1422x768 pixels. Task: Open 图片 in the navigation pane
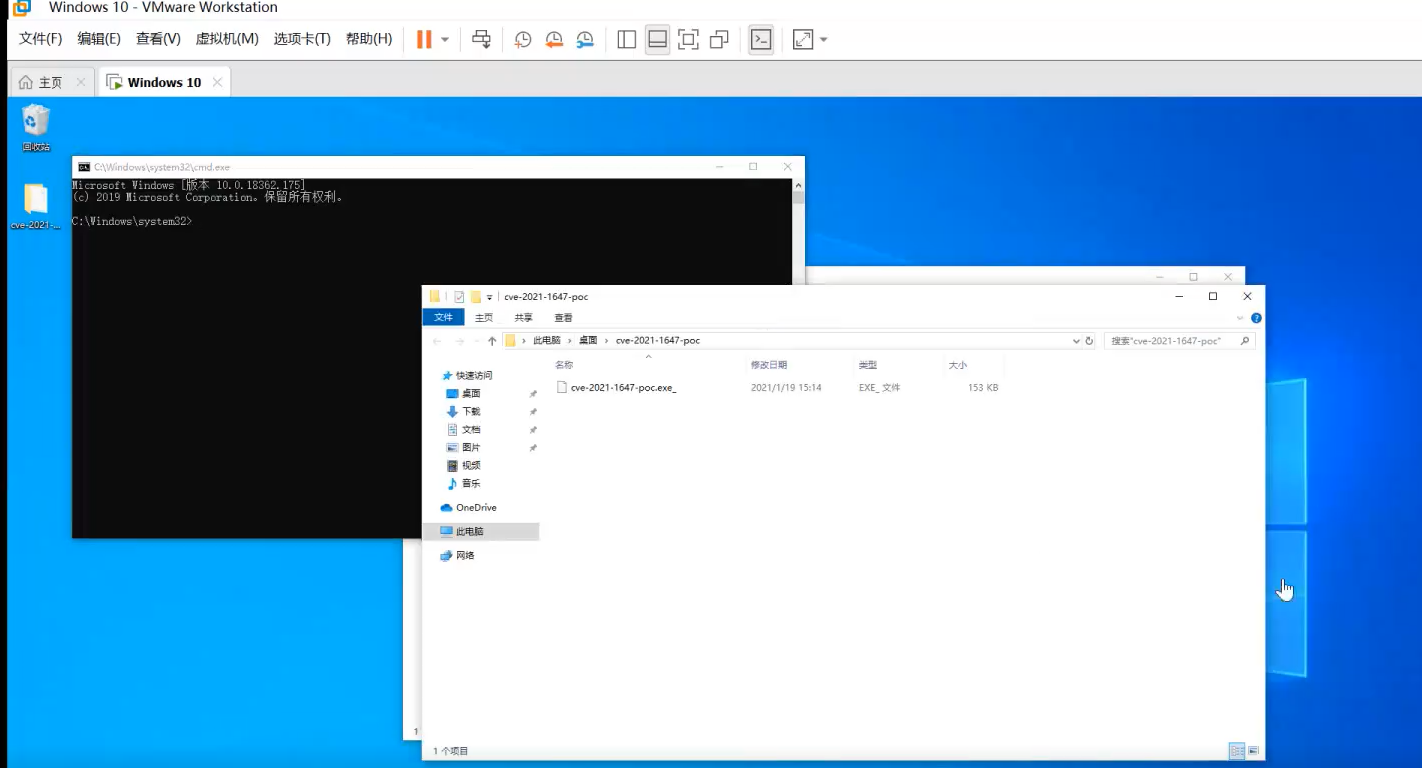(471, 448)
